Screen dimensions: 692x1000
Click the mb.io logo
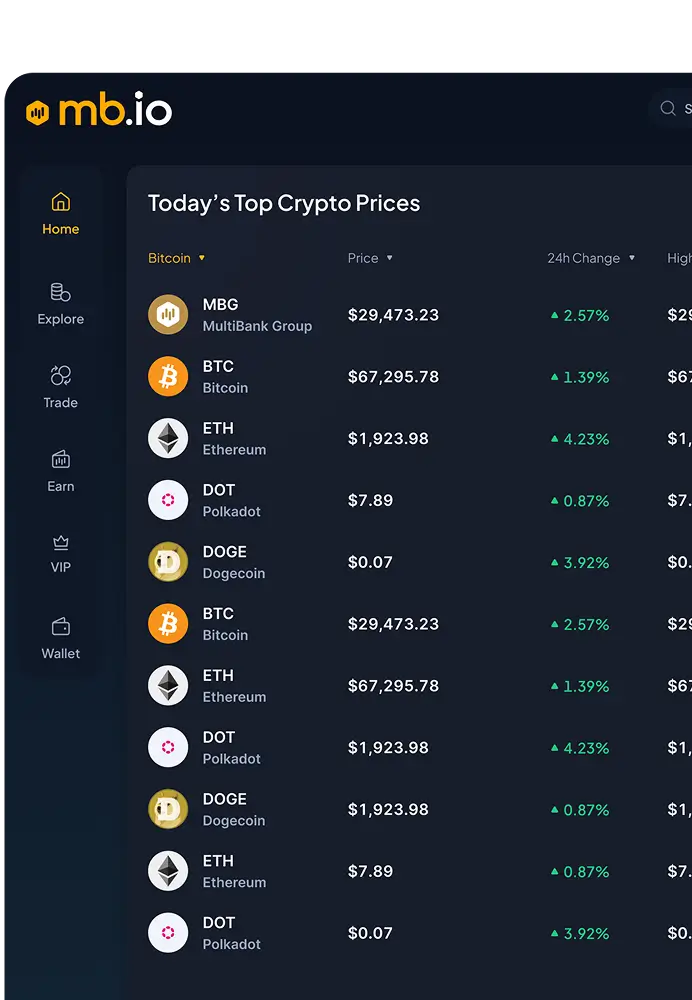(x=99, y=111)
